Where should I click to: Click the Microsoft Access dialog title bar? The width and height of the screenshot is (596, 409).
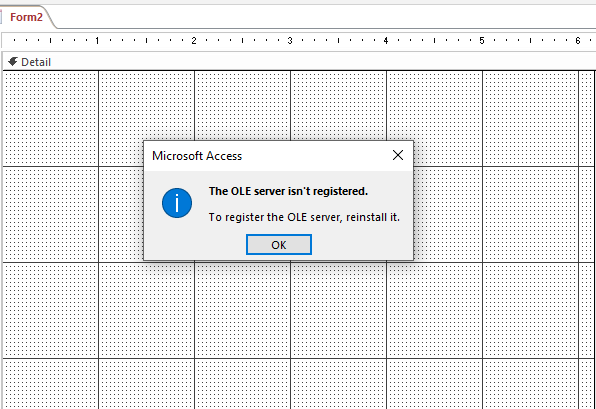tap(266, 156)
